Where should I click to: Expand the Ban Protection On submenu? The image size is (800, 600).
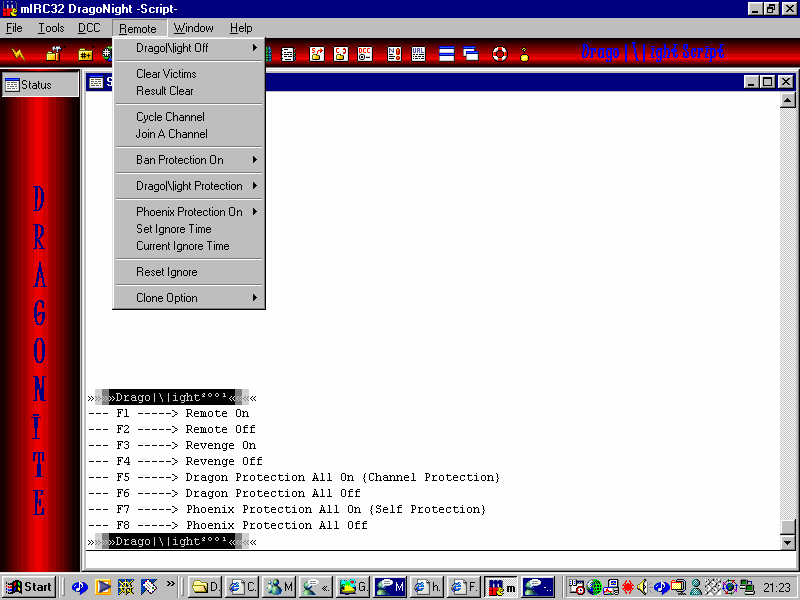pyautogui.click(x=189, y=160)
